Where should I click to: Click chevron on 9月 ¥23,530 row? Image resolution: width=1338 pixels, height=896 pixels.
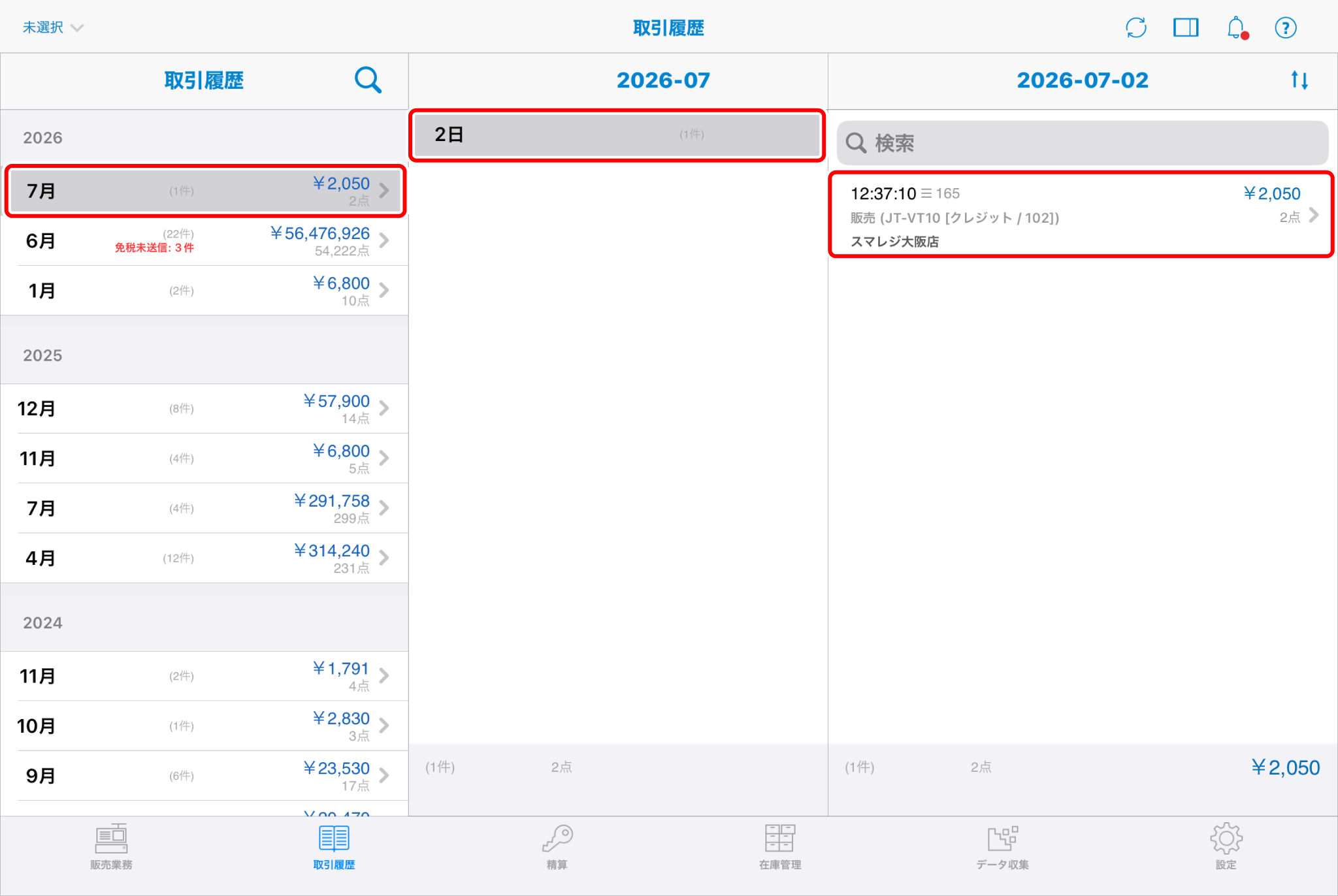point(385,775)
